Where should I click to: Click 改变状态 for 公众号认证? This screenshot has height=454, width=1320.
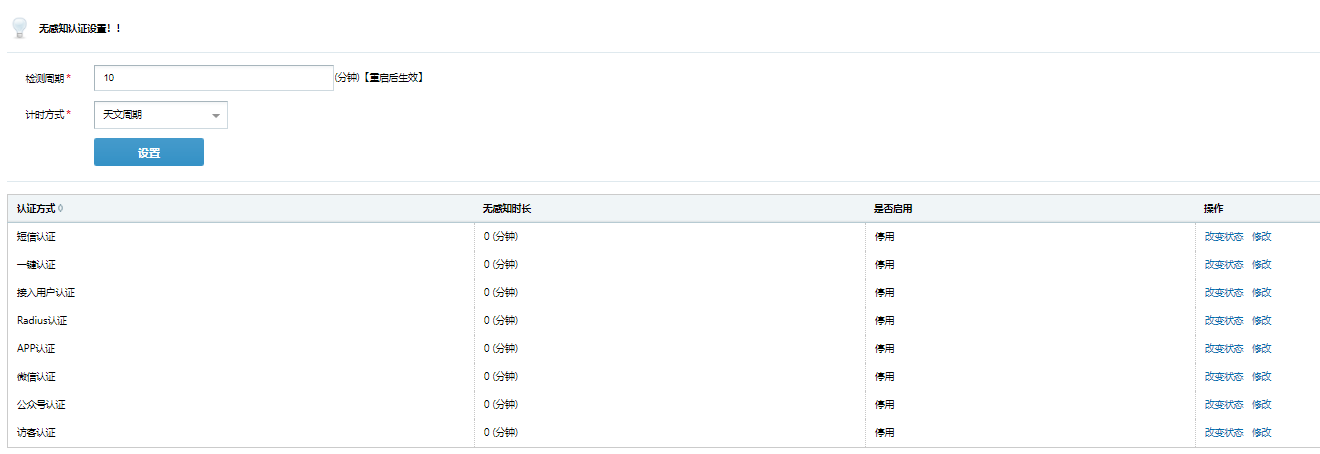pos(1224,405)
